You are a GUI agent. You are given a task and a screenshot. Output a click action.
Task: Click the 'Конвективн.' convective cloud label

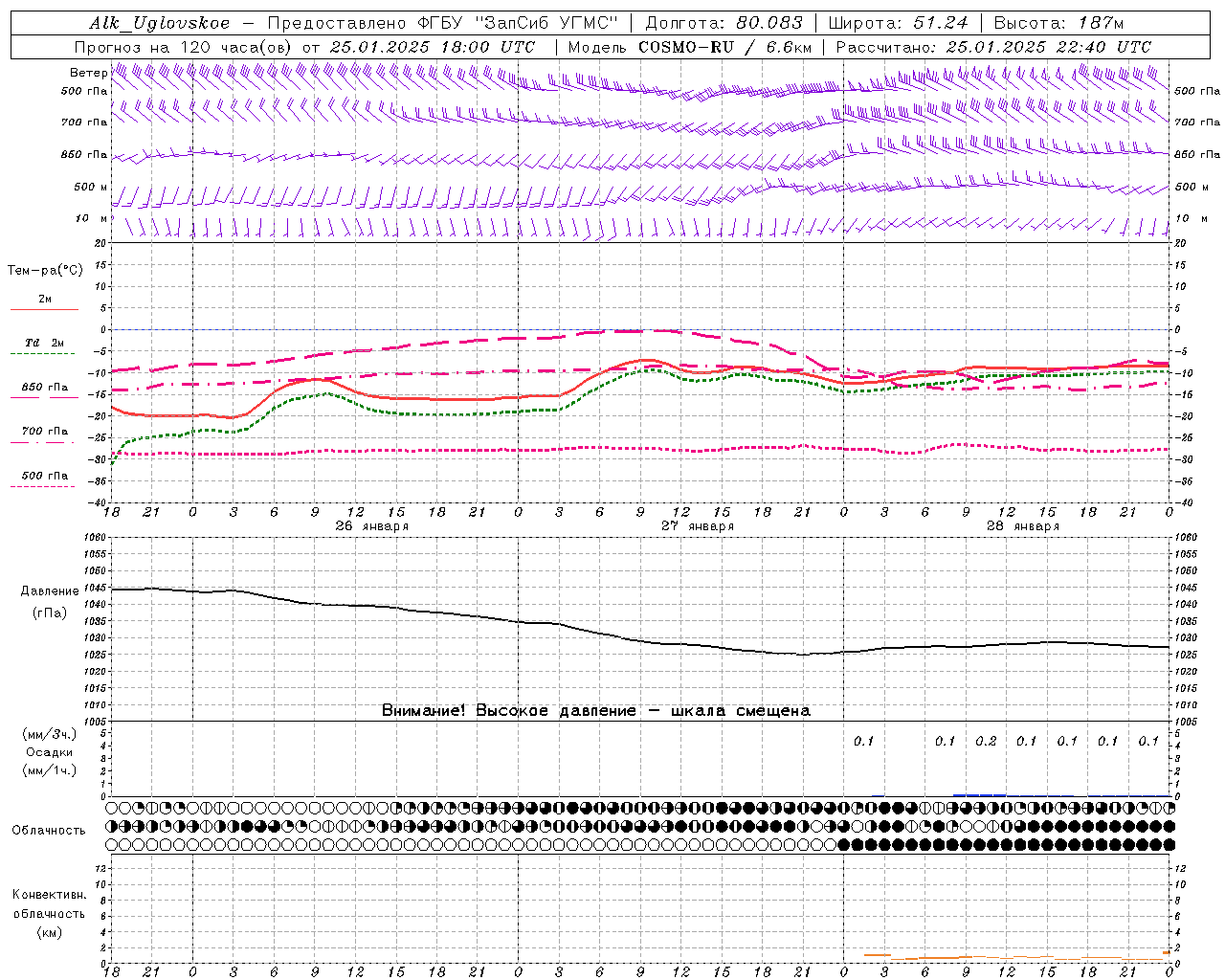(49, 895)
